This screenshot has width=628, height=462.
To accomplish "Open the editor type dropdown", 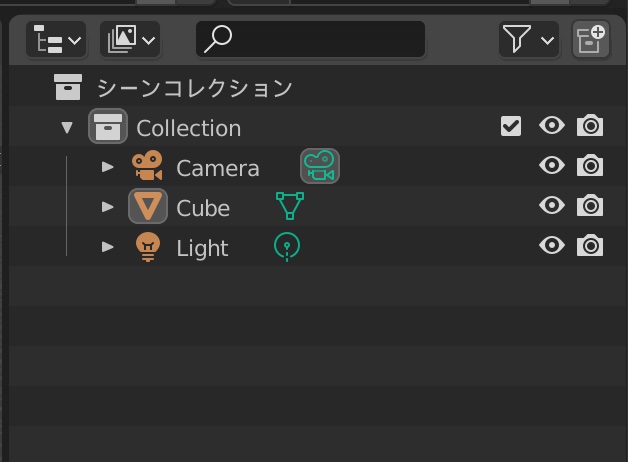I will (x=58, y=40).
